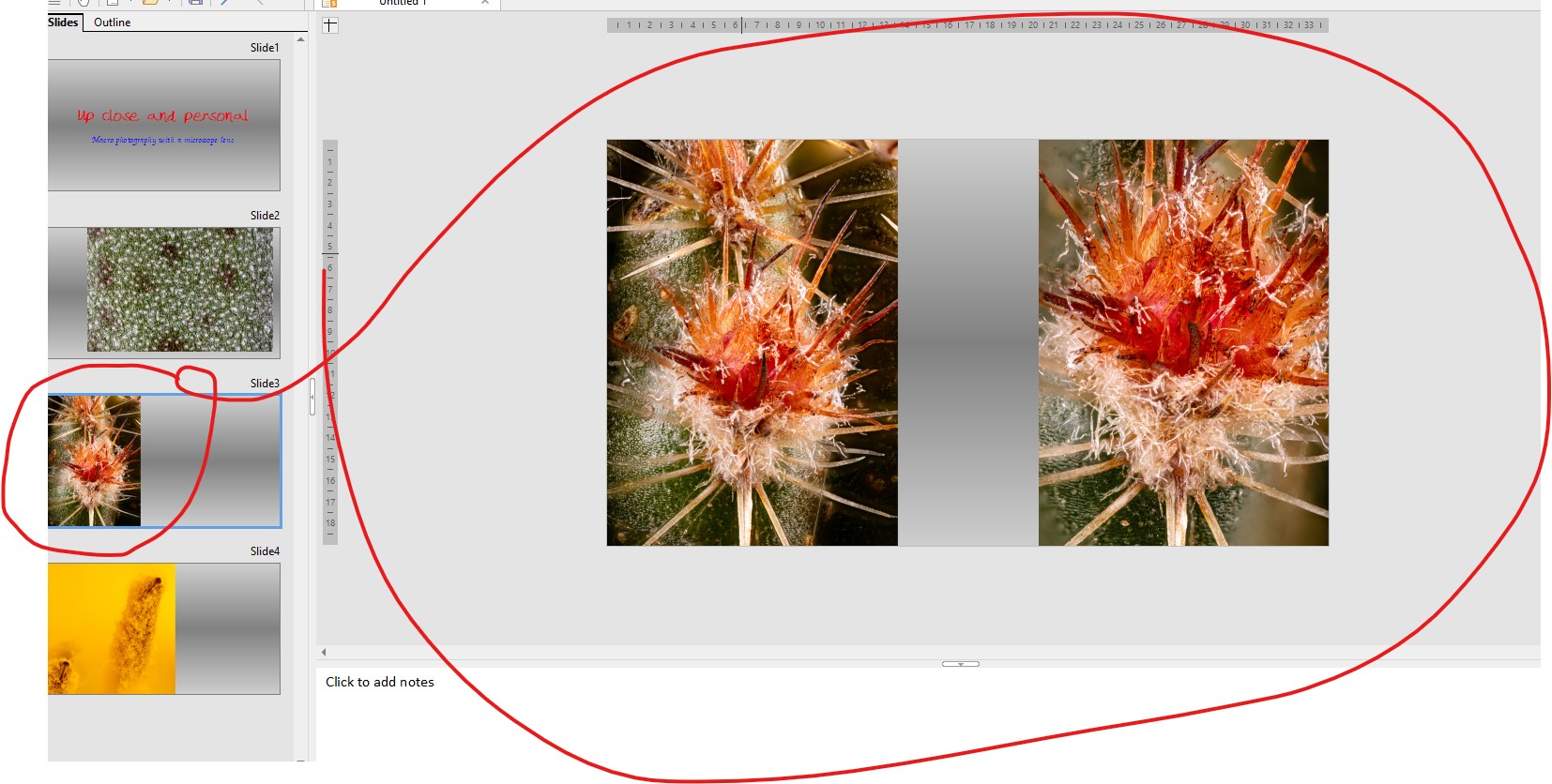
Task: Click the ruler origin crosshair icon
Action: [330, 25]
